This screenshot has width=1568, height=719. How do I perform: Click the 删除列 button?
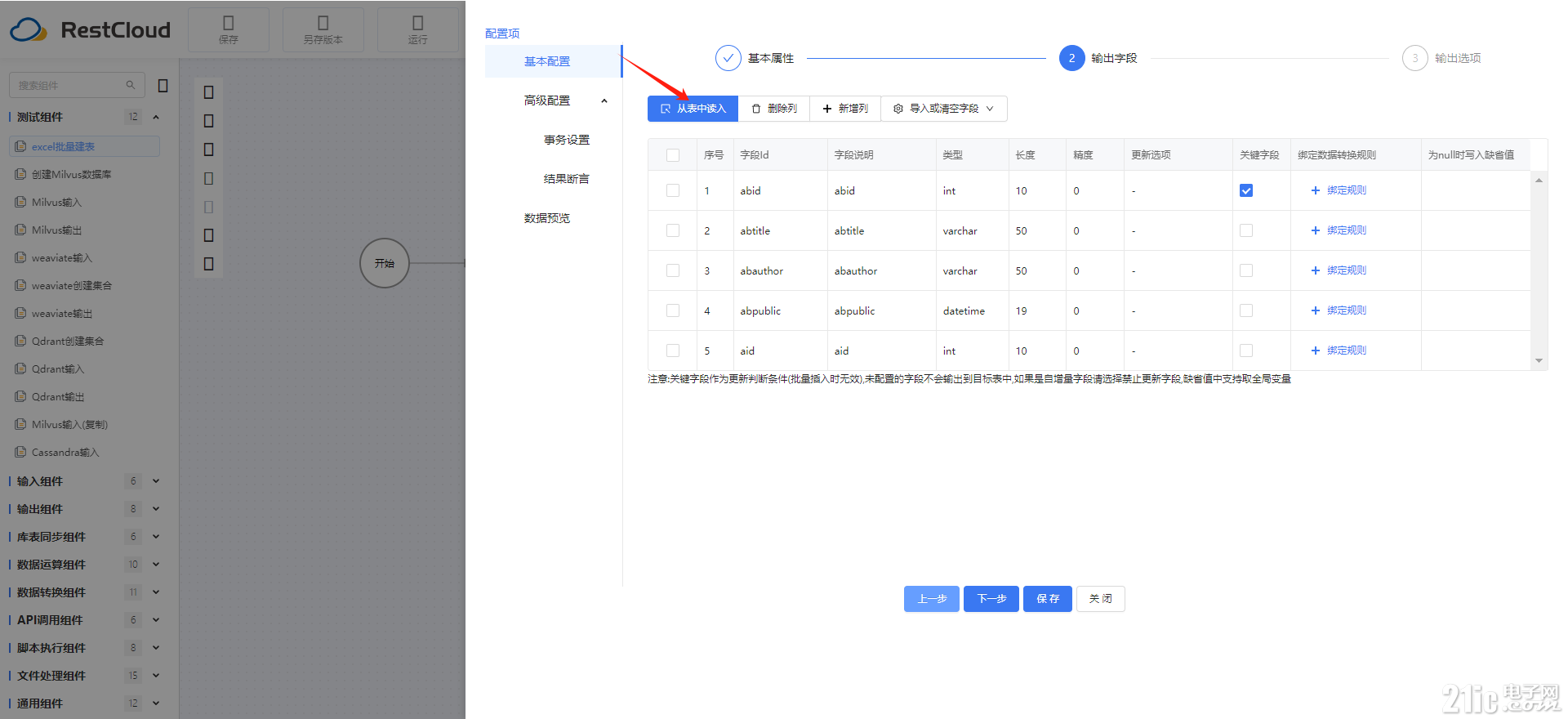point(774,109)
